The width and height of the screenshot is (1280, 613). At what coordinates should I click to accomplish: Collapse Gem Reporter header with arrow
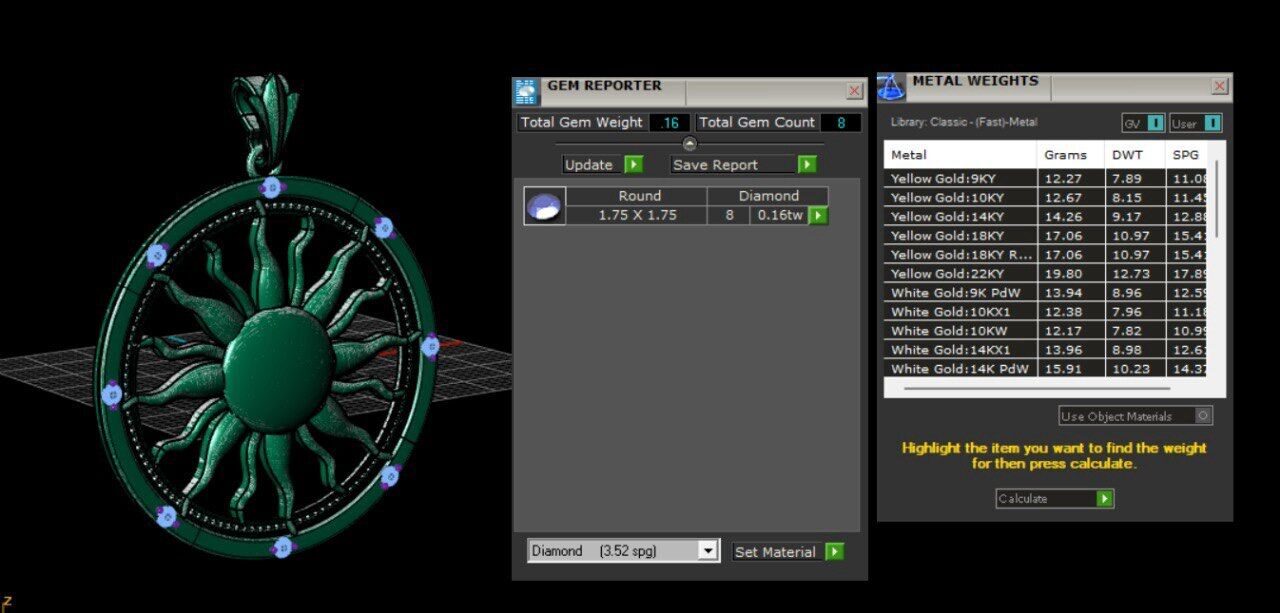point(689,144)
